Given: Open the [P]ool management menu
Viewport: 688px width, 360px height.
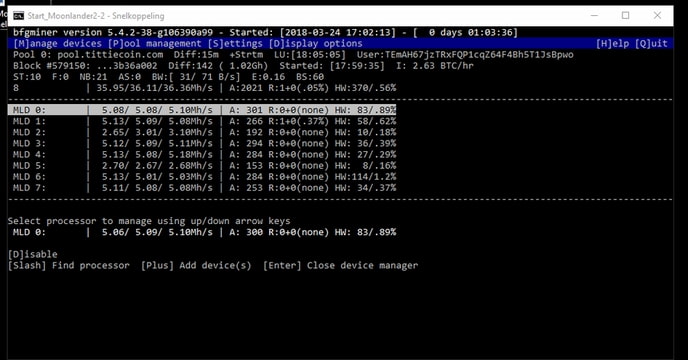Looking at the screenshot, I should 154,43.
